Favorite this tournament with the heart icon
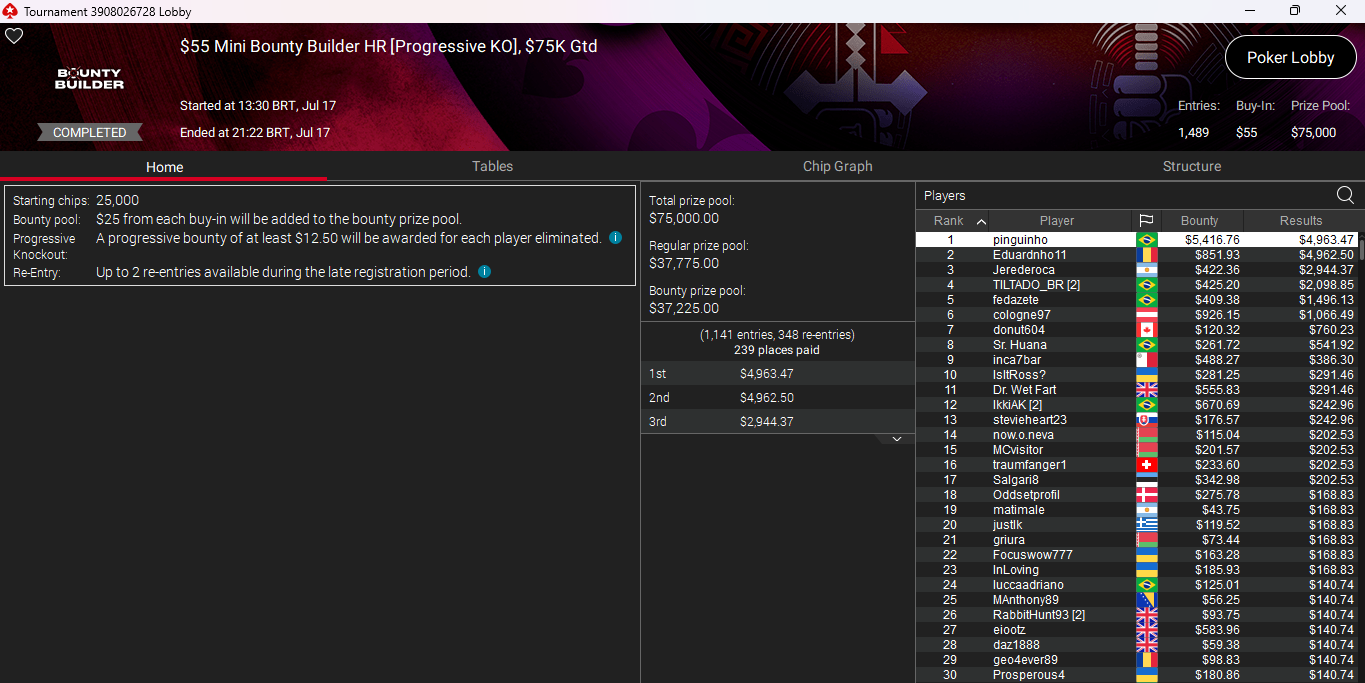The height and width of the screenshot is (683, 1365). click(x=14, y=36)
